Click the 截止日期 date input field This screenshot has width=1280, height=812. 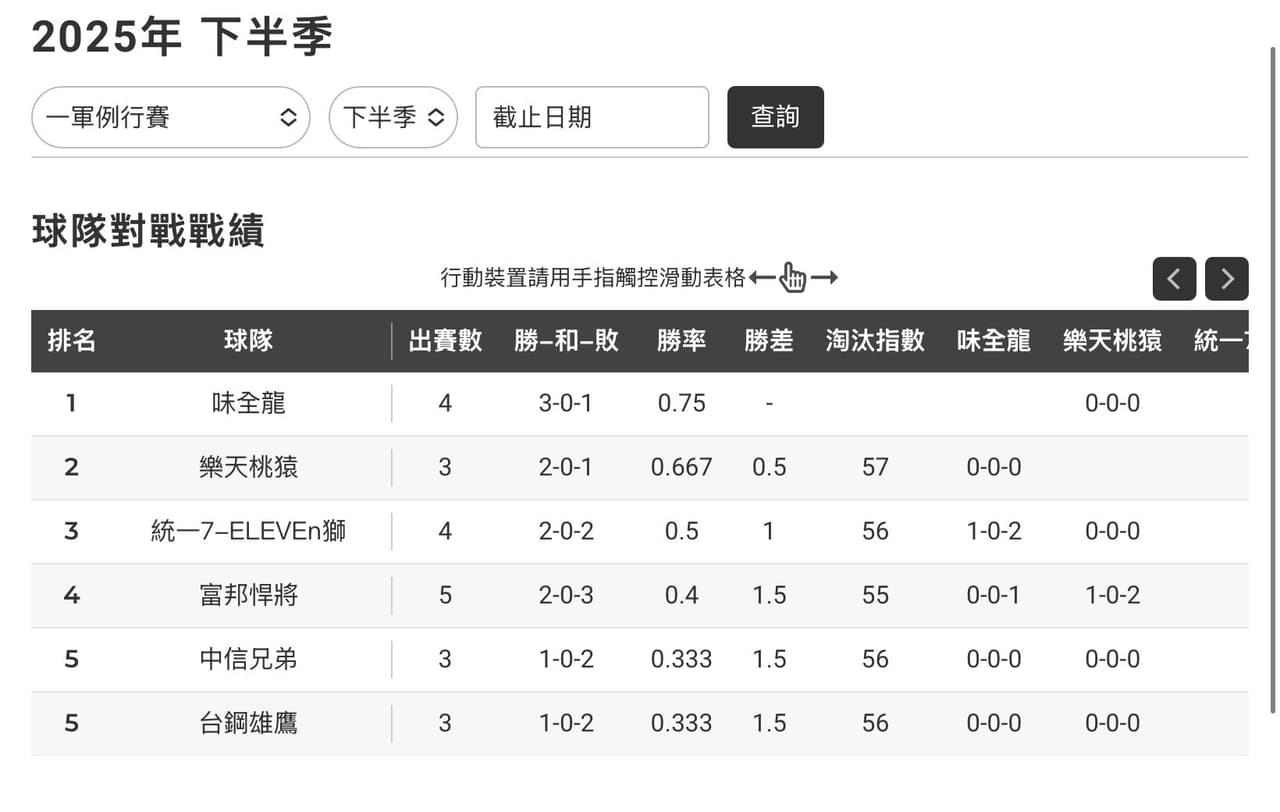[592, 117]
